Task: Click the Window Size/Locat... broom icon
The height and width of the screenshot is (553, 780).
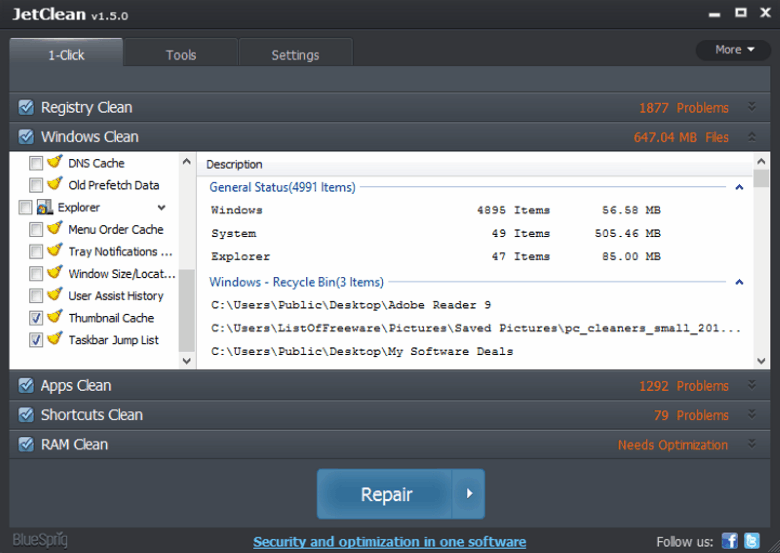Action: click(55, 273)
